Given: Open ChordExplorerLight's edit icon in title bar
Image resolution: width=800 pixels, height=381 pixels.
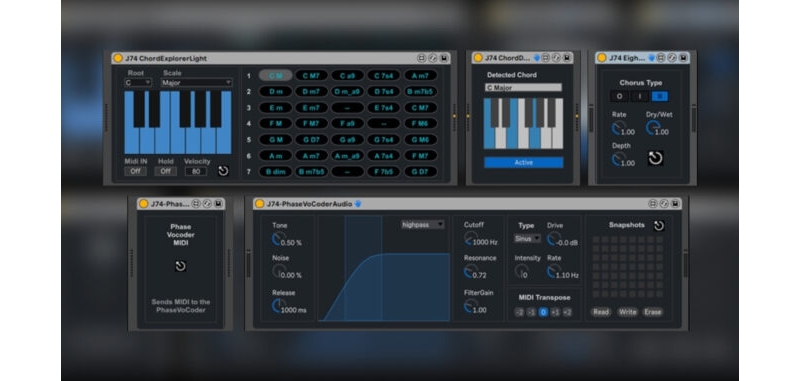Looking at the screenshot, I should tap(433, 58).
